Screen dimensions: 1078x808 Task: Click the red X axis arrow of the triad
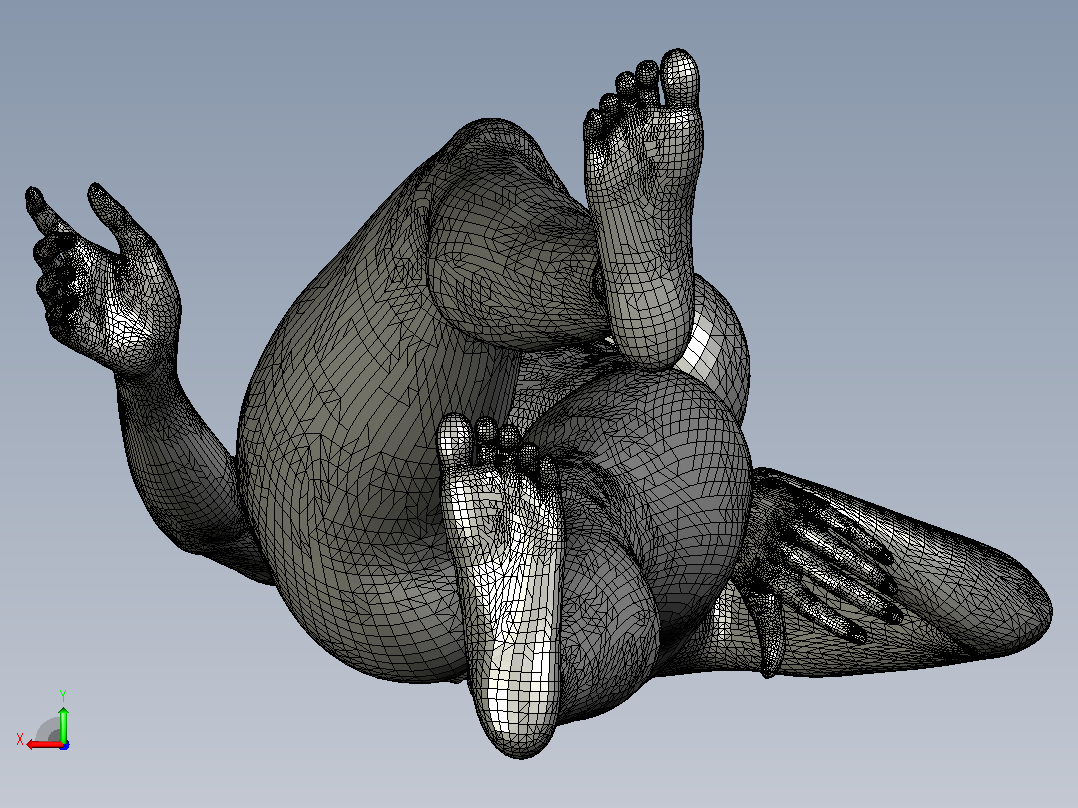click(43, 745)
